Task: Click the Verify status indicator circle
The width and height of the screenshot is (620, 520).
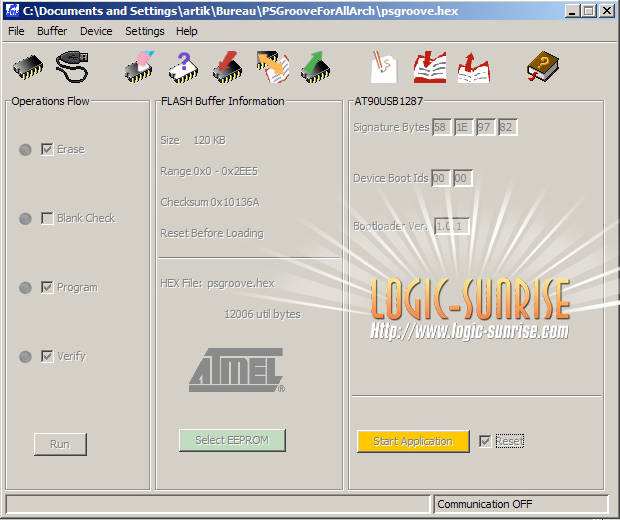Action: tap(25, 357)
